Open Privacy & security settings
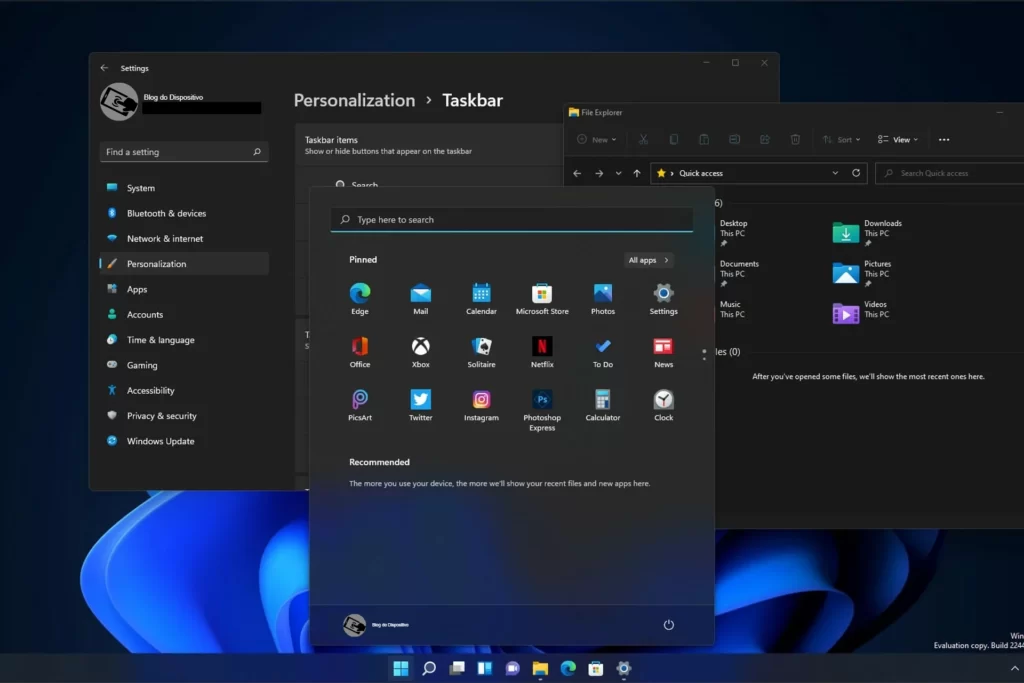 point(184,416)
